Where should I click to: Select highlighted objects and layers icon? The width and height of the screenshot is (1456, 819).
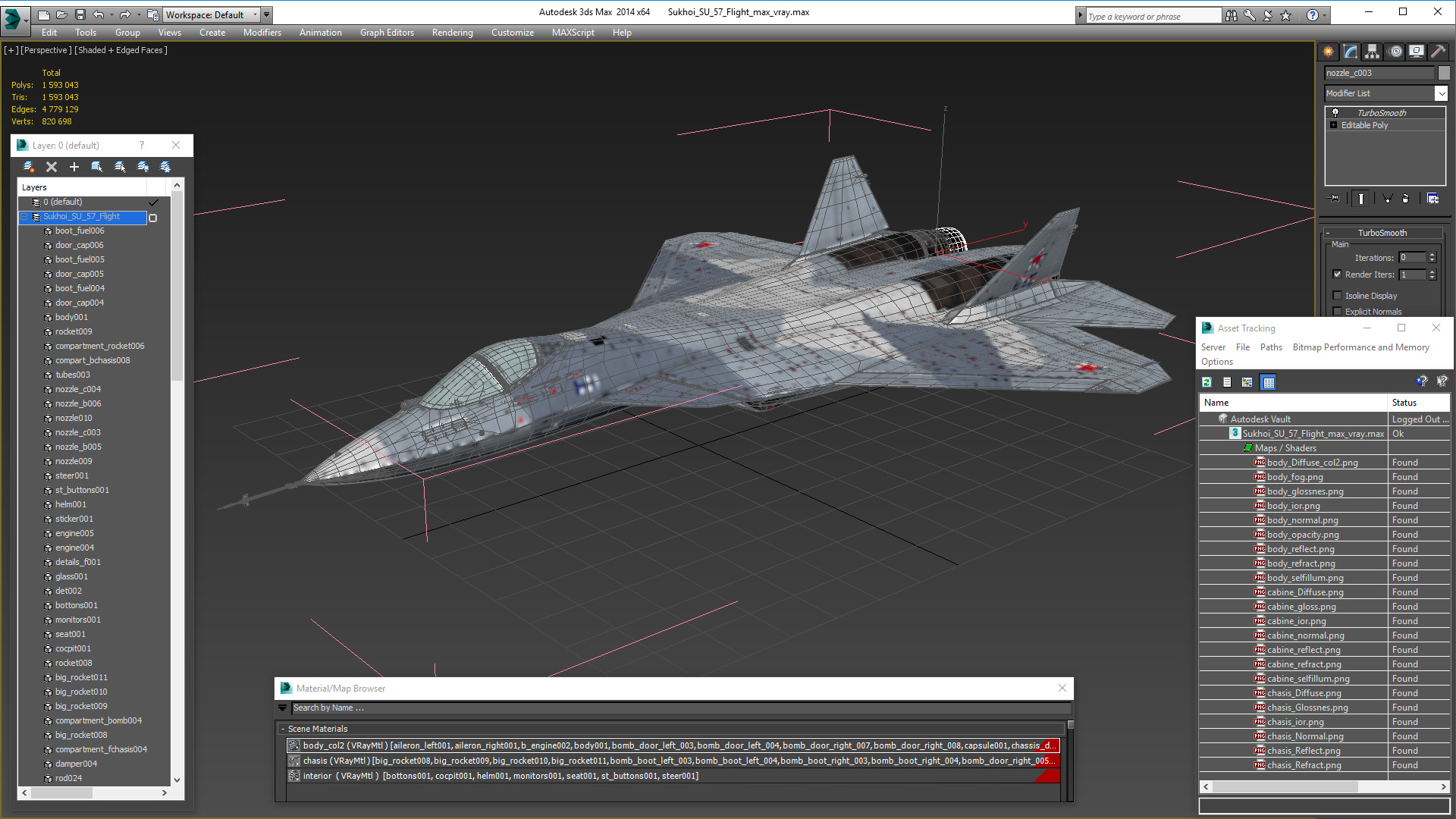(97, 167)
